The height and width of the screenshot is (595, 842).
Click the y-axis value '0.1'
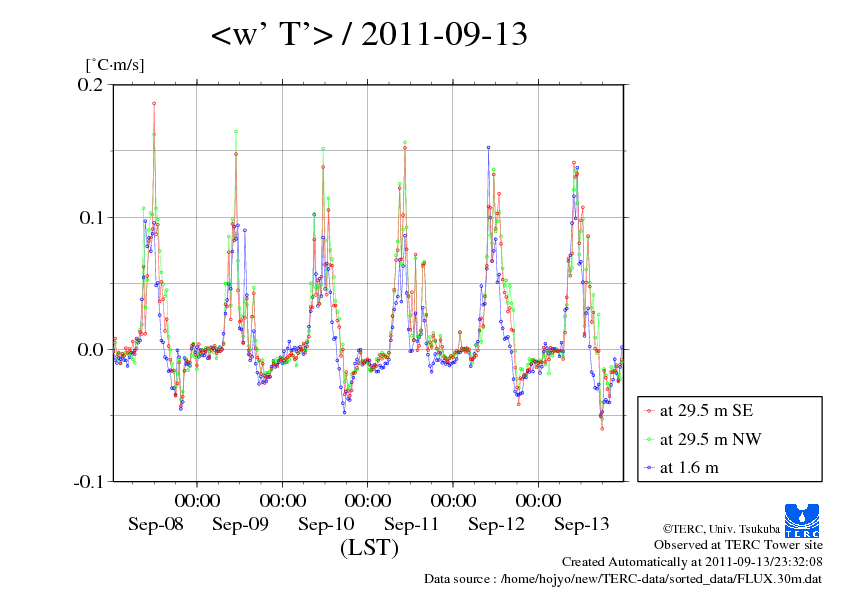point(91,218)
